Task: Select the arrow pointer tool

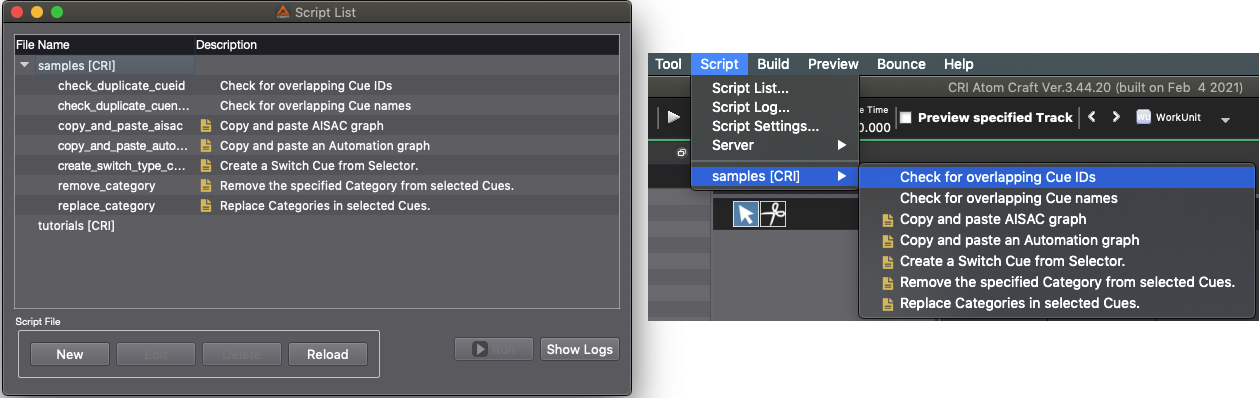Action: (x=745, y=214)
